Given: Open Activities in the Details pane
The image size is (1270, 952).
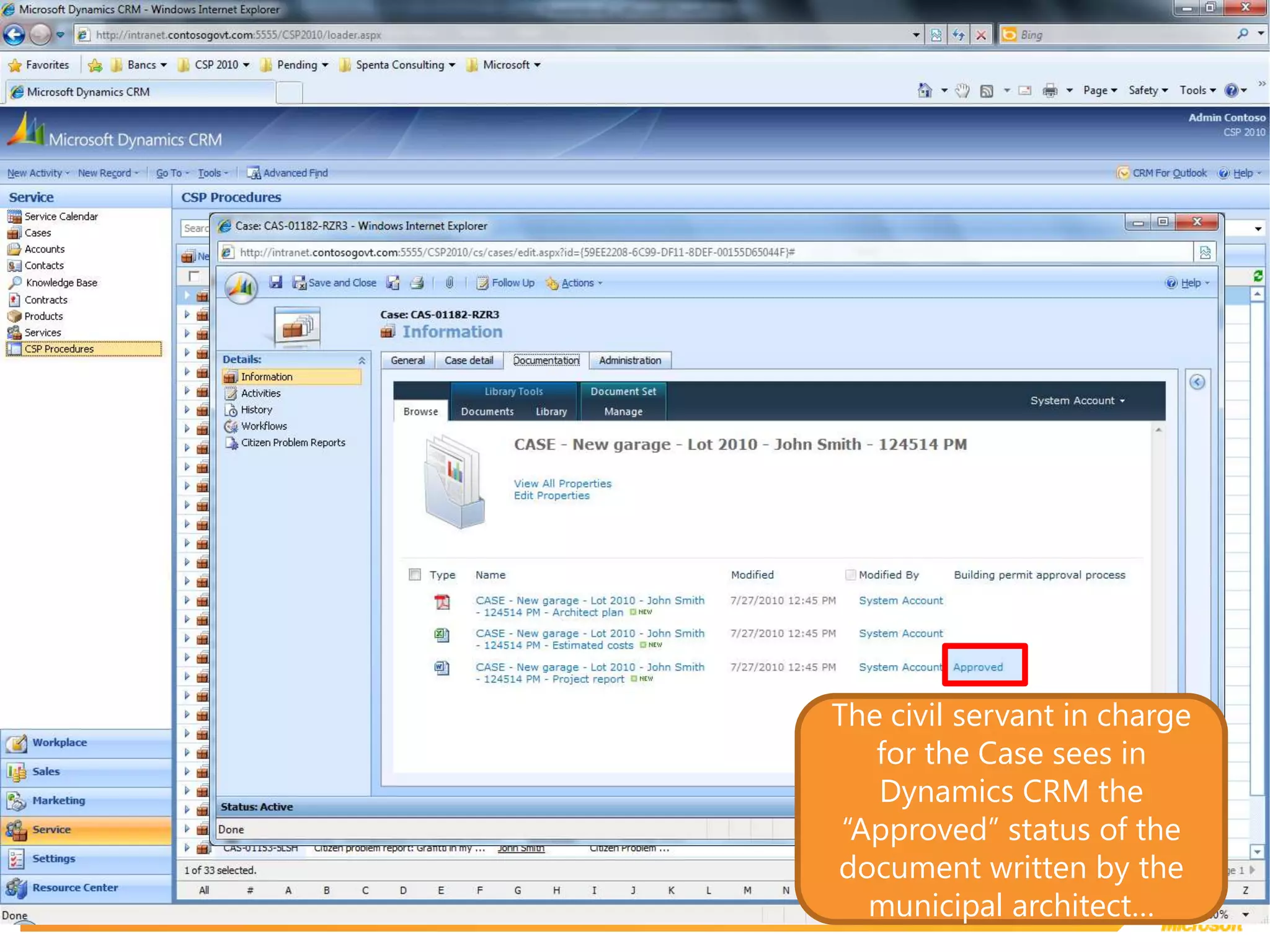Looking at the screenshot, I should point(260,393).
